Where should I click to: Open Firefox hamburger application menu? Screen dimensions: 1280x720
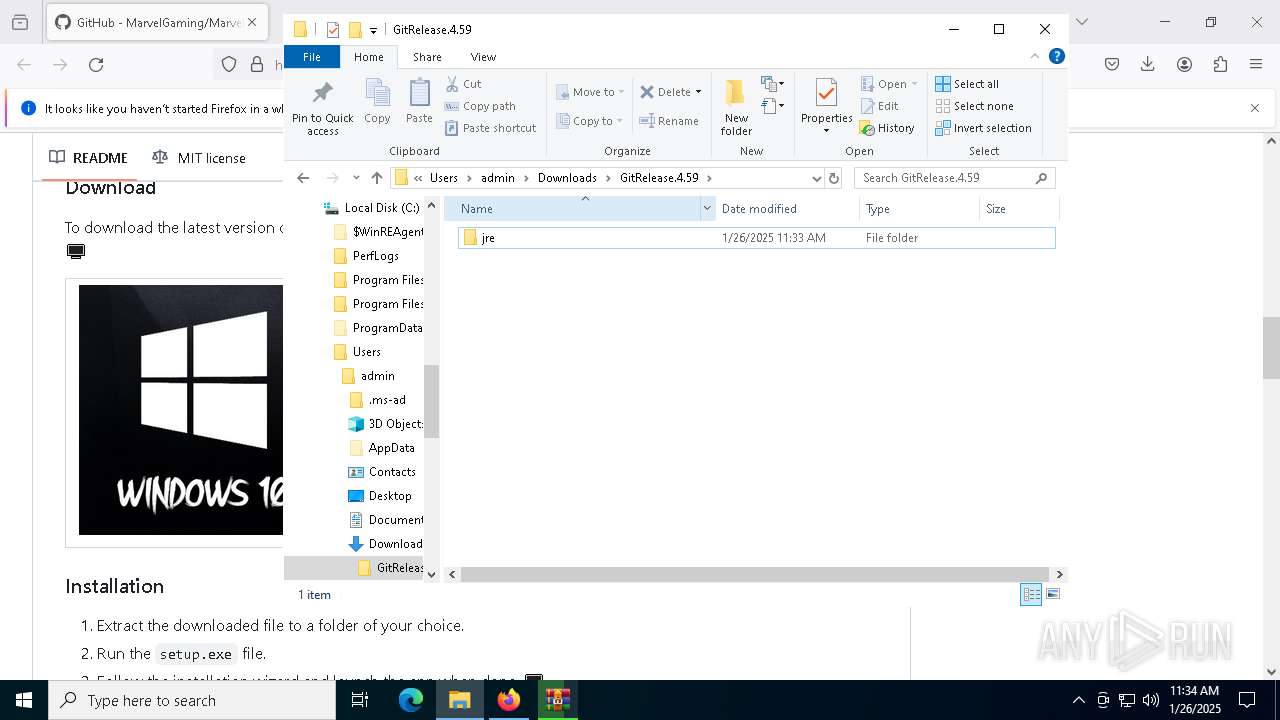(x=1256, y=64)
